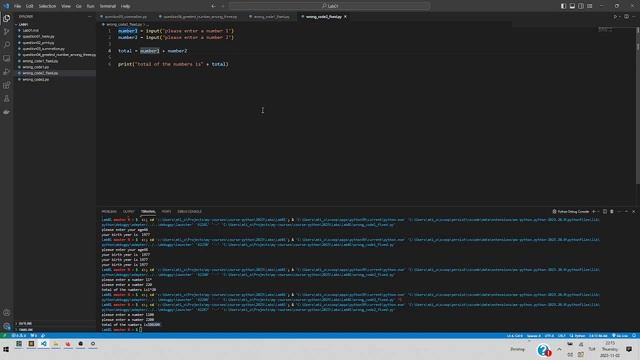The height and width of the screenshot is (360, 640).
Task: Switch to OUTPUT panel tab
Action: point(129,211)
